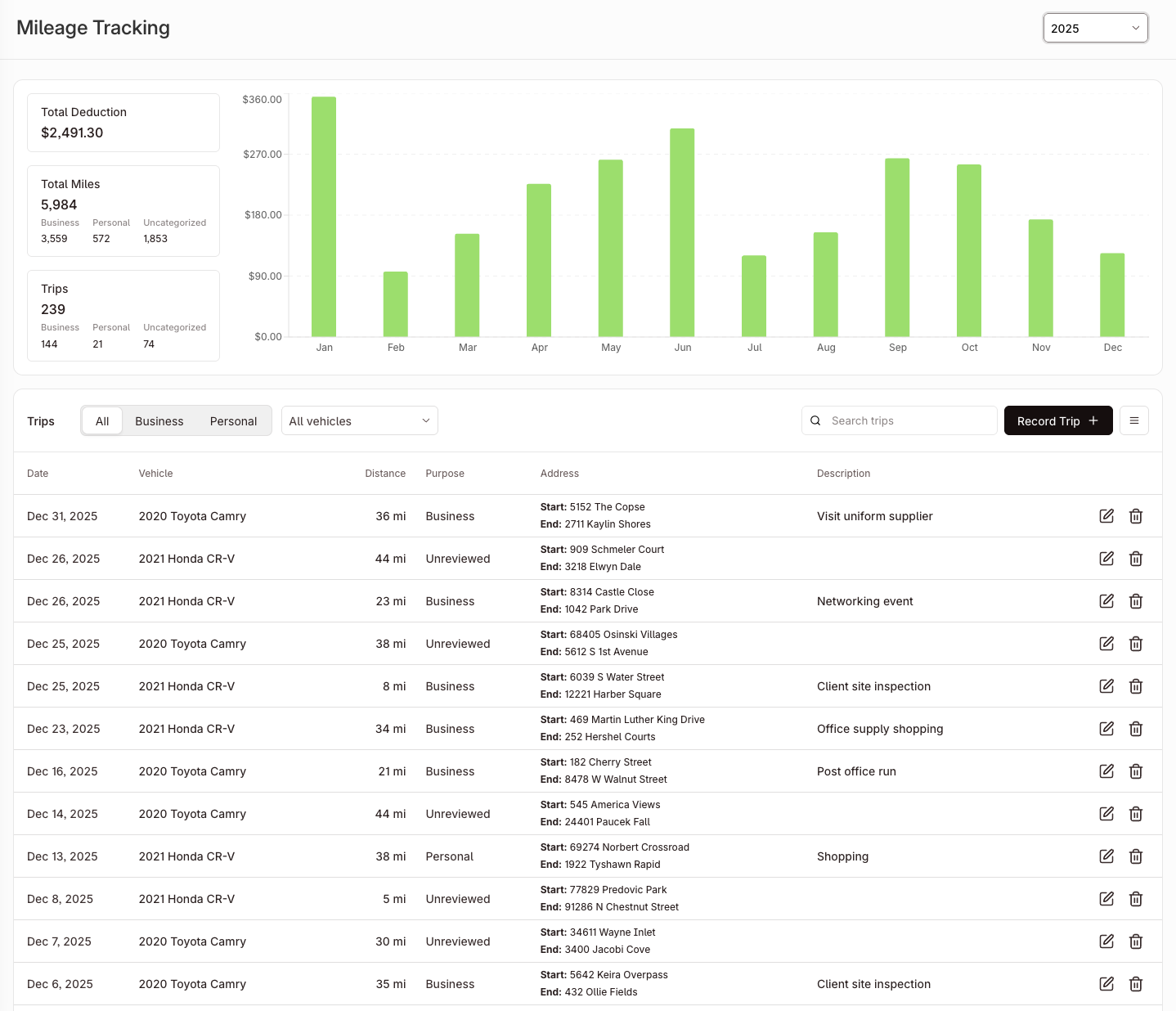This screenshot has width=1176, height=1011.
Task: Edit the Dec 31 uniform supplier trip
Action: [x=1106, y=516]
